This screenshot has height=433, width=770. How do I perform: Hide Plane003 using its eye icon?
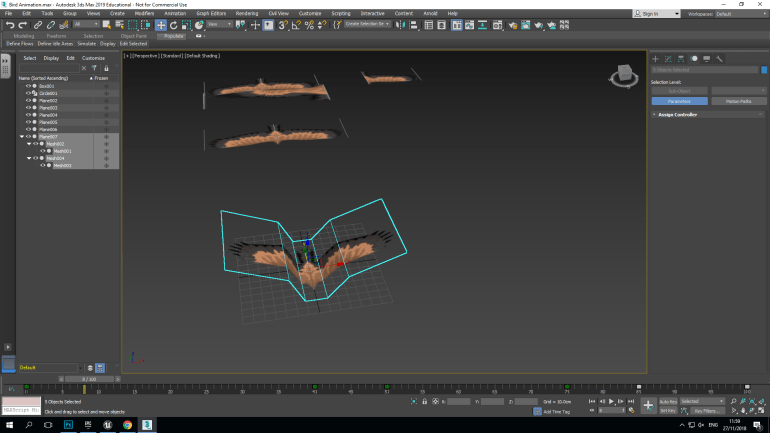pyautogui.click(x=28, y=108)
